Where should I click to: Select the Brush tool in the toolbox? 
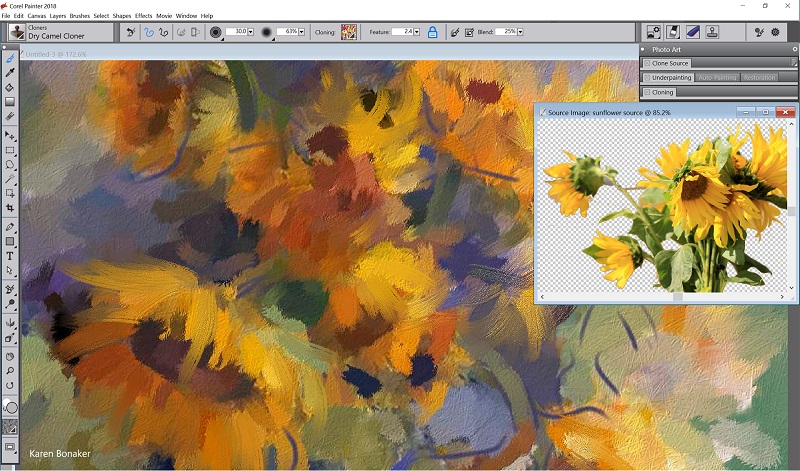(10, 59)
